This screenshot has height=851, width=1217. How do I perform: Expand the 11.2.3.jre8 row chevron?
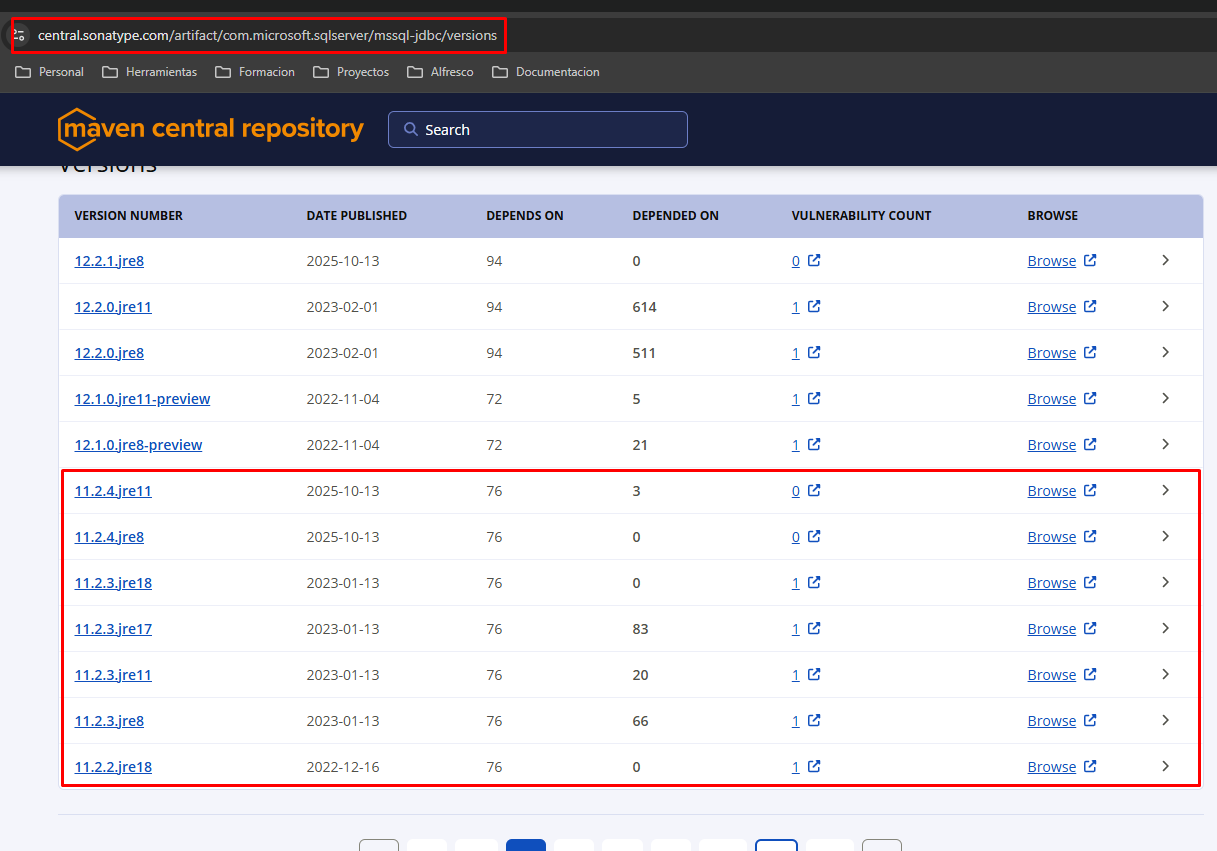[1165, 720]
